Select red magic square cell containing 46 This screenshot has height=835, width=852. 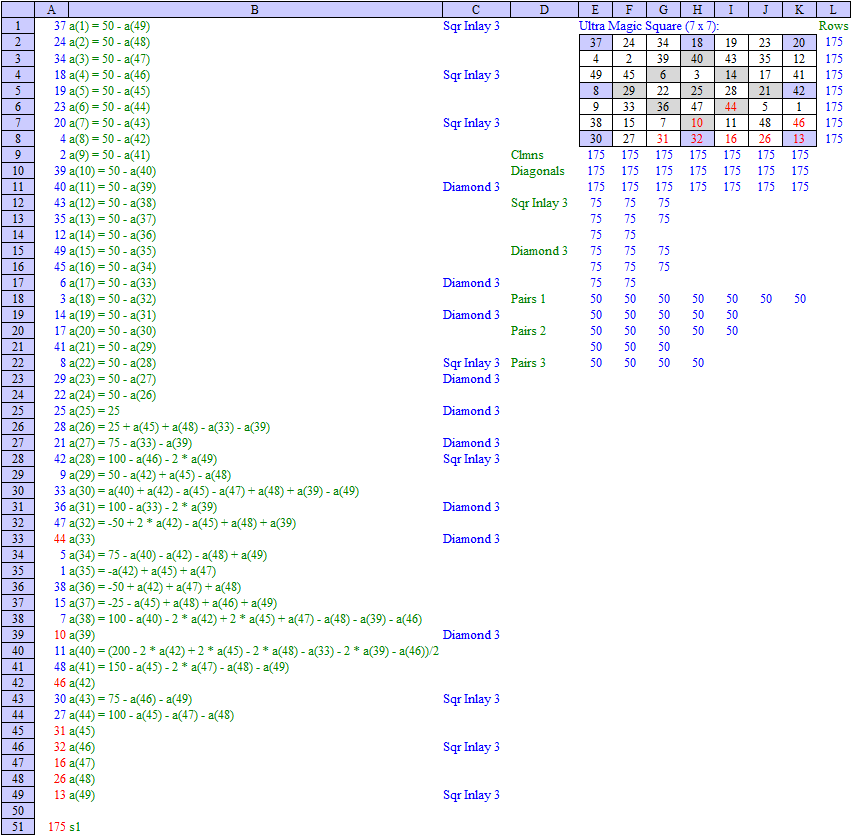click(x=799, y=123)
